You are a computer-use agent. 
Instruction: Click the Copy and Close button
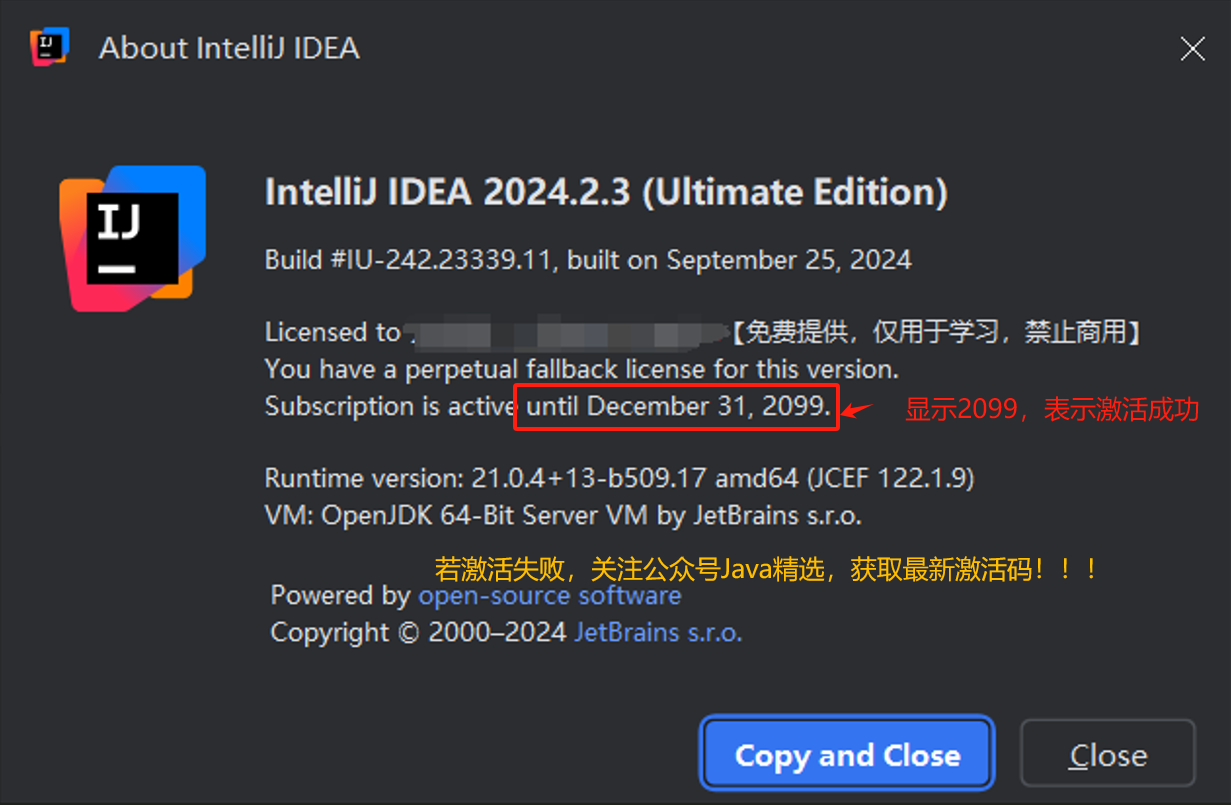(847, 754)
